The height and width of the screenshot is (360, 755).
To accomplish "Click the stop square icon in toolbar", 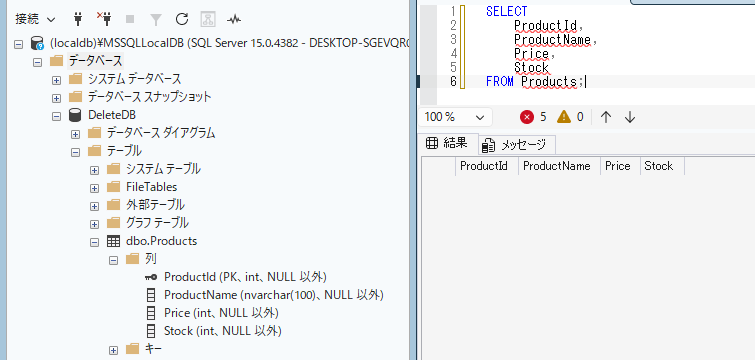I will 130,19.
